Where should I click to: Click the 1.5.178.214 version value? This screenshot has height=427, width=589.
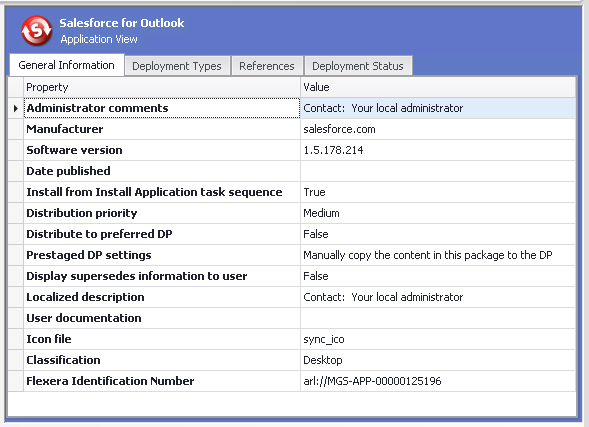tap(438, 150)
